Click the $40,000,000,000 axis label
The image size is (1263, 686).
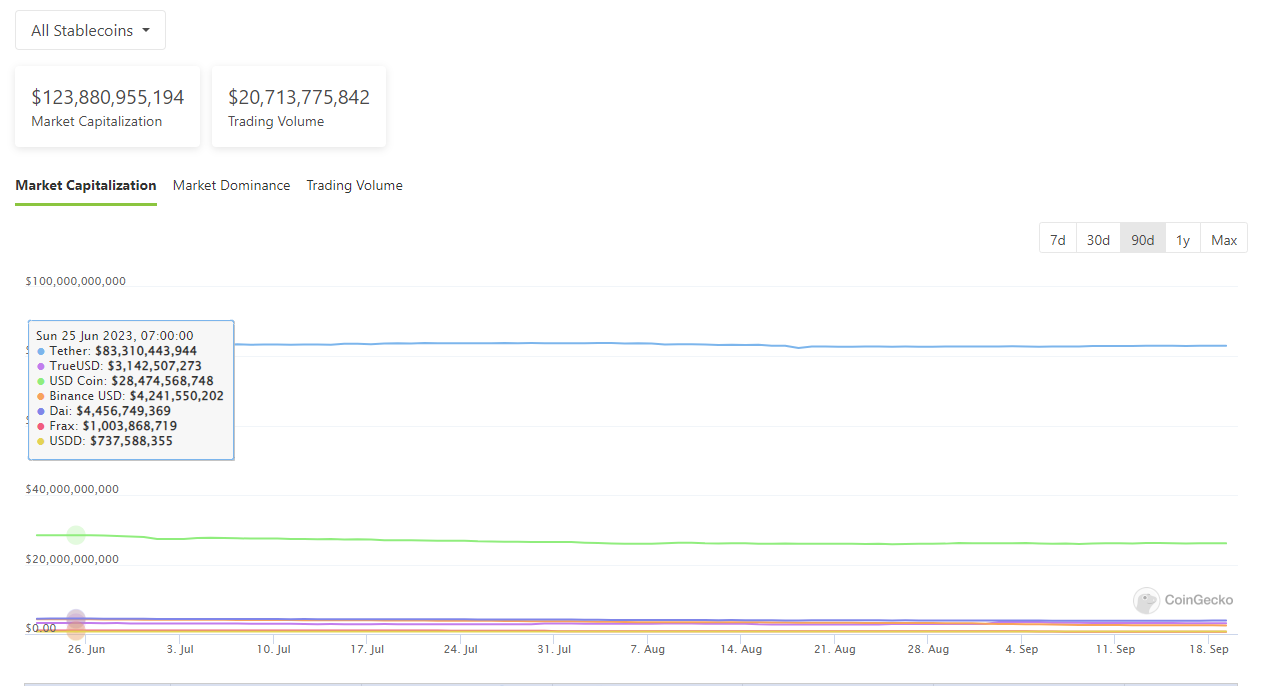coord(72,489)
